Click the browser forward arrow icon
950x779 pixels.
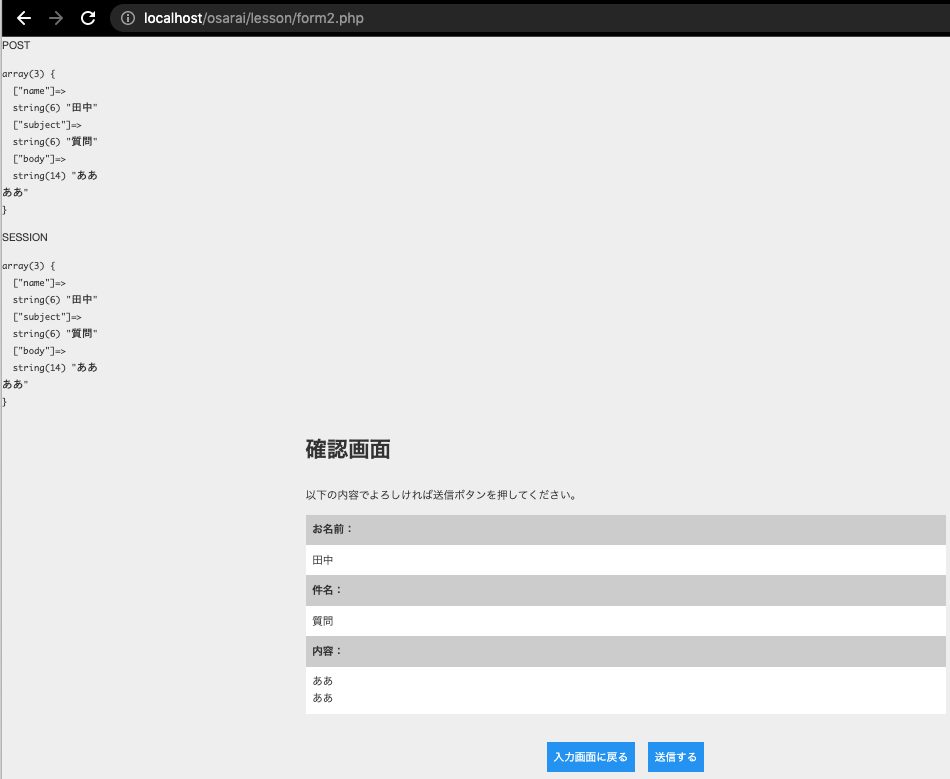(x=57, y=17)
